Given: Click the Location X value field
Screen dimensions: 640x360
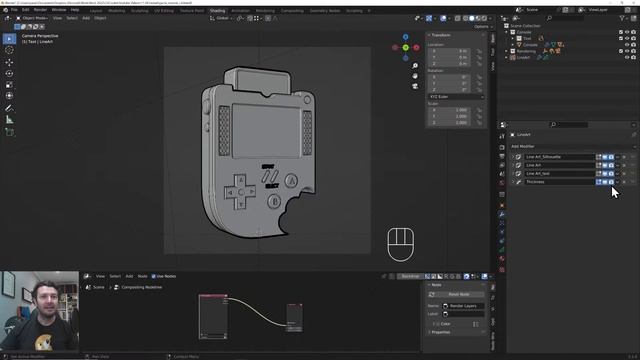Looking at the screenshot, I should click(x=449, y=51).
